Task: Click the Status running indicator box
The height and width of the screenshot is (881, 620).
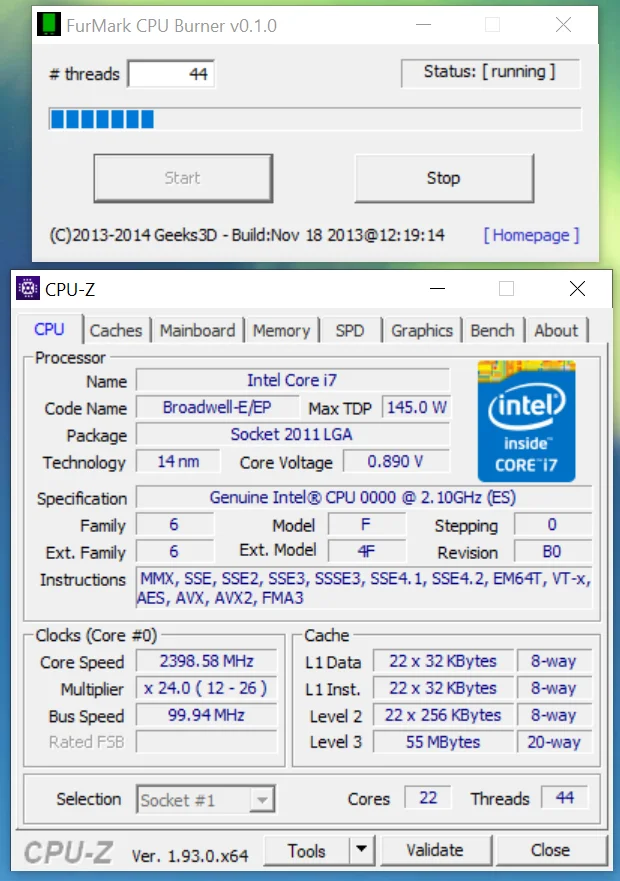Action: (490, 72)
